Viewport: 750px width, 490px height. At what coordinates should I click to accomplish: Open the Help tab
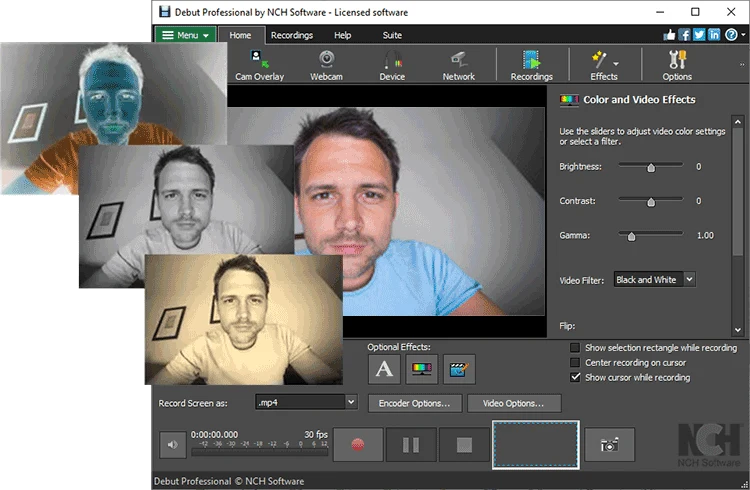tap(342, 35)
